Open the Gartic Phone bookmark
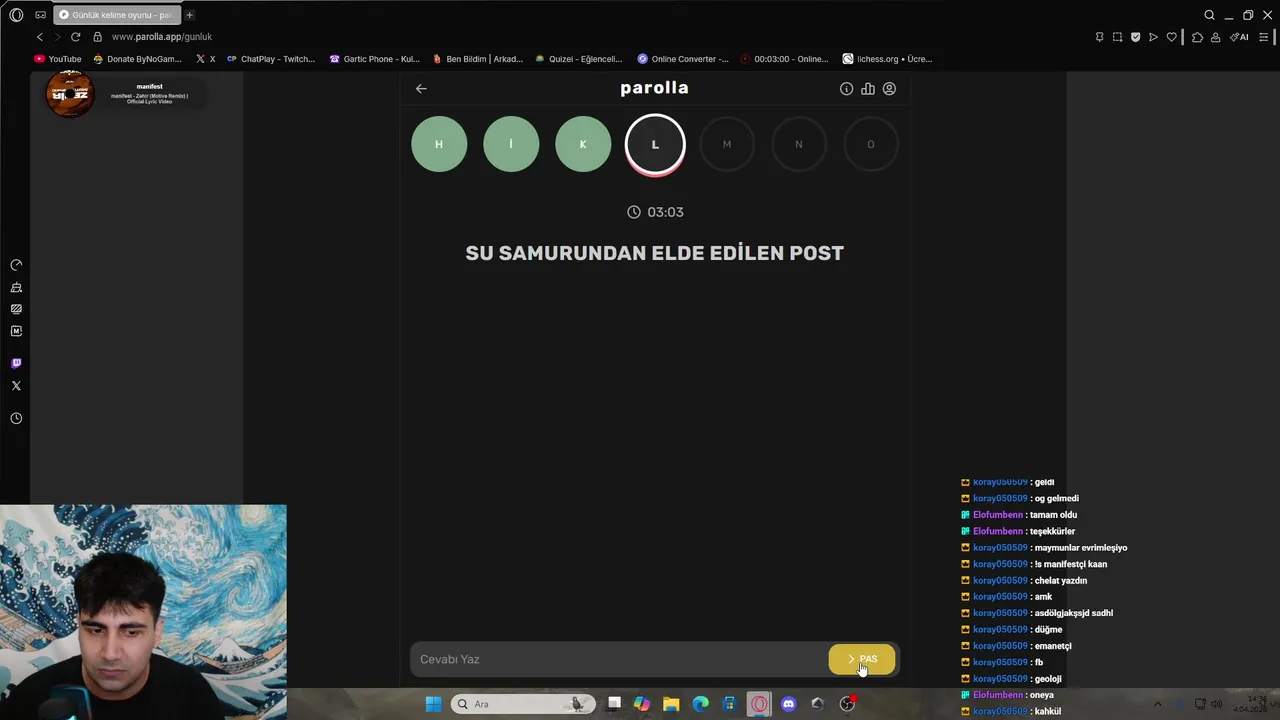The width and height of the screenshot is (1280, 720). click(375, 59)
